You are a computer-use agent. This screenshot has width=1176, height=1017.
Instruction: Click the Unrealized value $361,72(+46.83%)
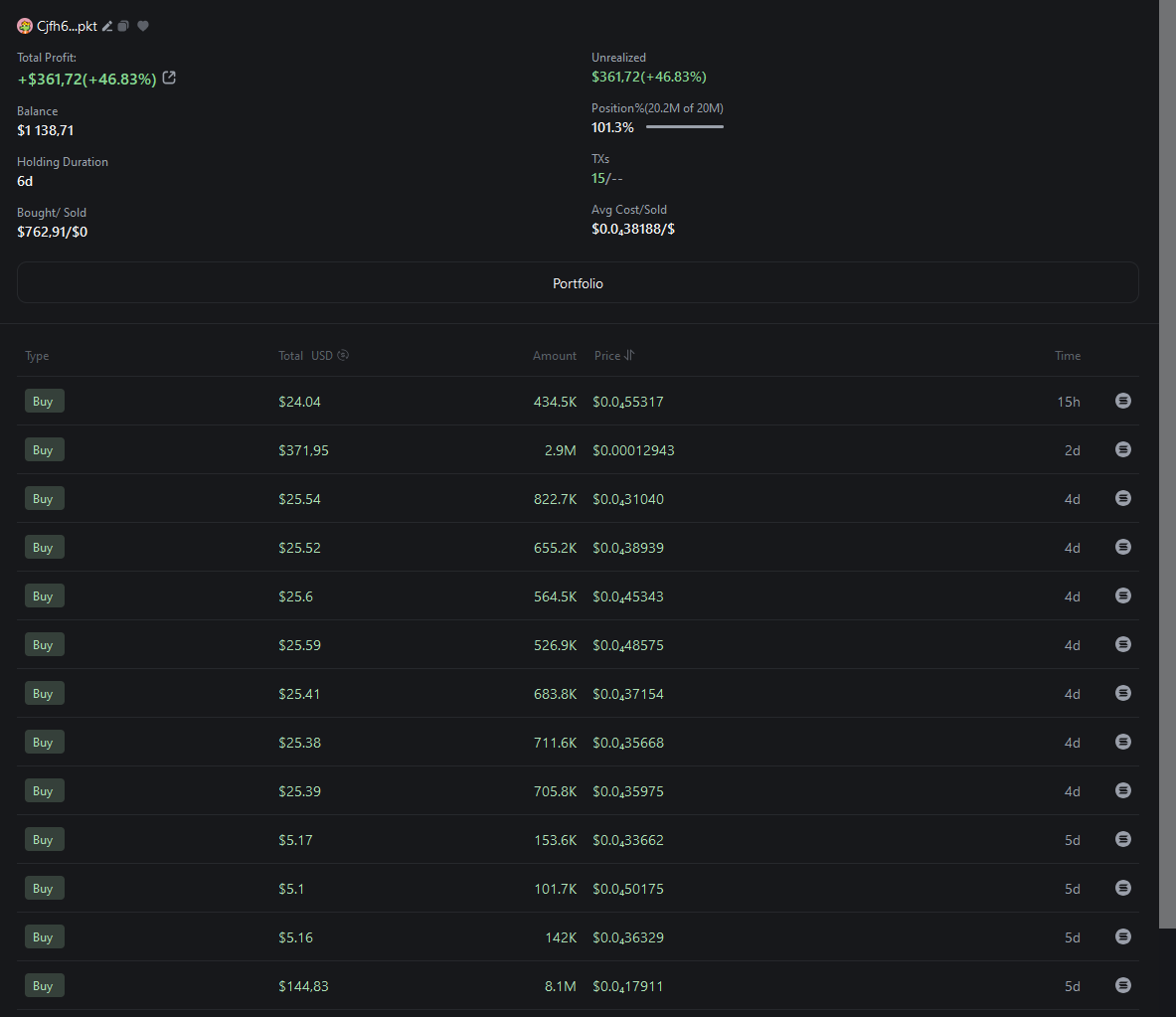tap(649, 77)
